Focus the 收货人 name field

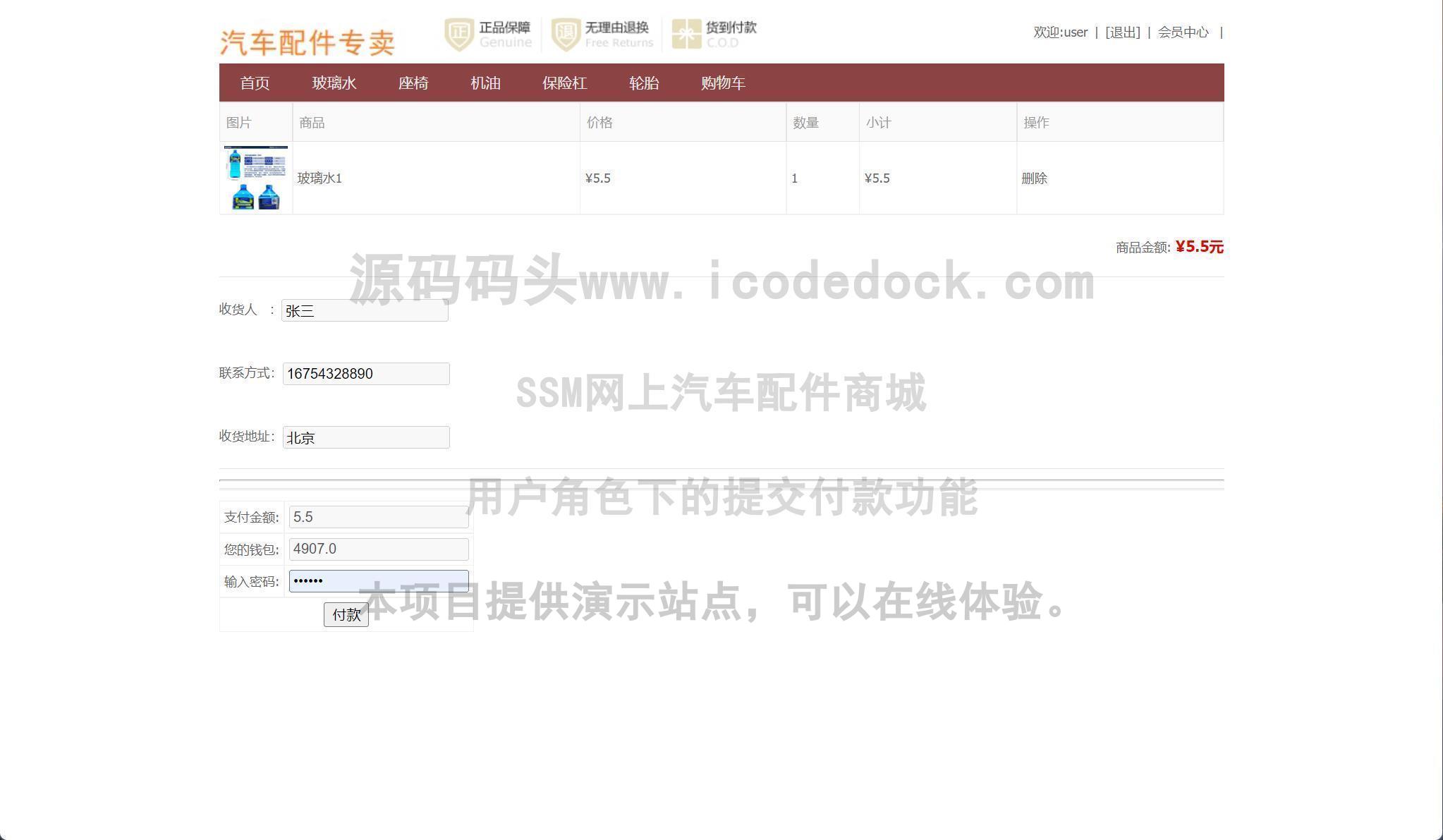point(365,310)
